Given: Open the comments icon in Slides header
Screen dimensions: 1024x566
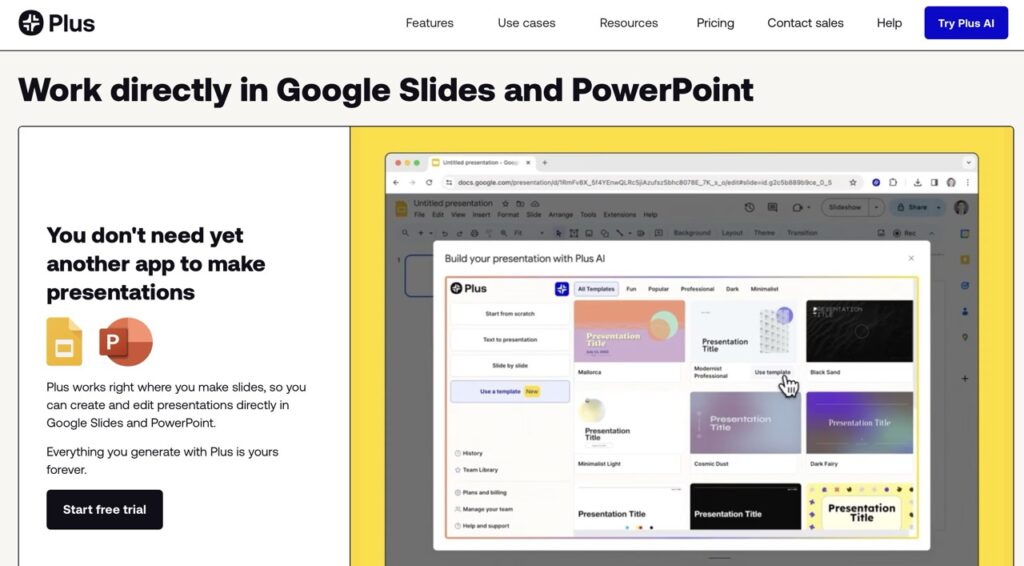Looking at the screenshot, I should click(773, 208).
